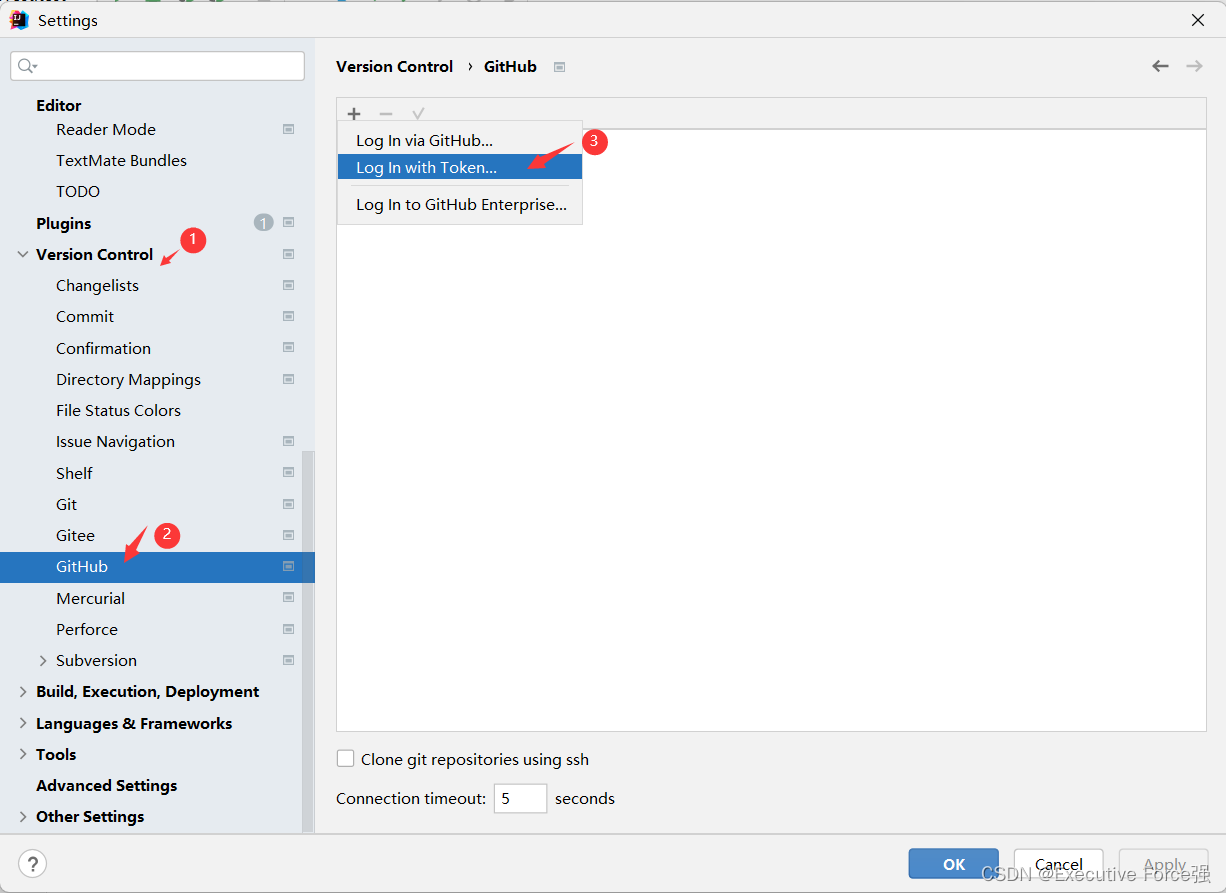
Task: Open File Status Colors settings
Action: click(118, 410)
